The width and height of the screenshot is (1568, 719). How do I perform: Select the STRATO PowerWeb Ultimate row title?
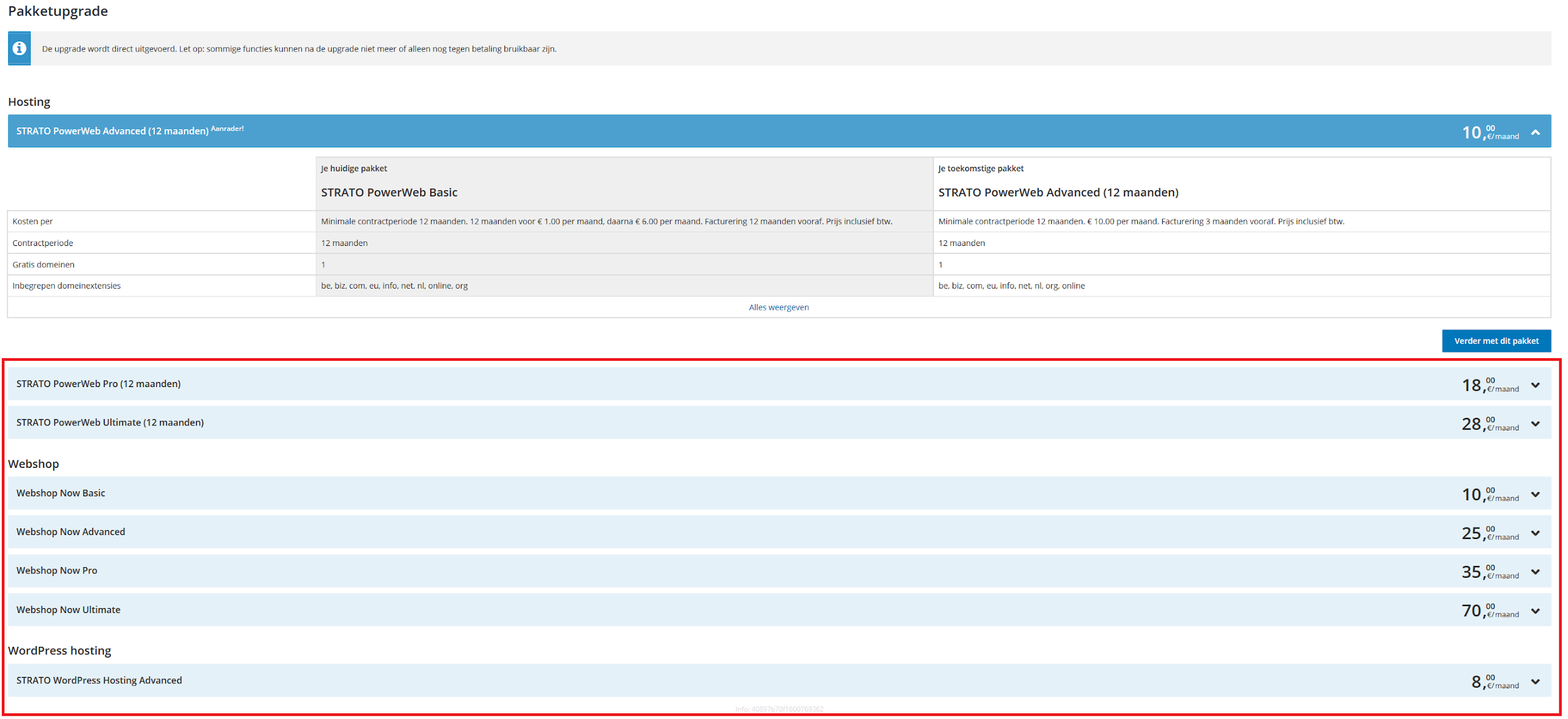(110, 423)
